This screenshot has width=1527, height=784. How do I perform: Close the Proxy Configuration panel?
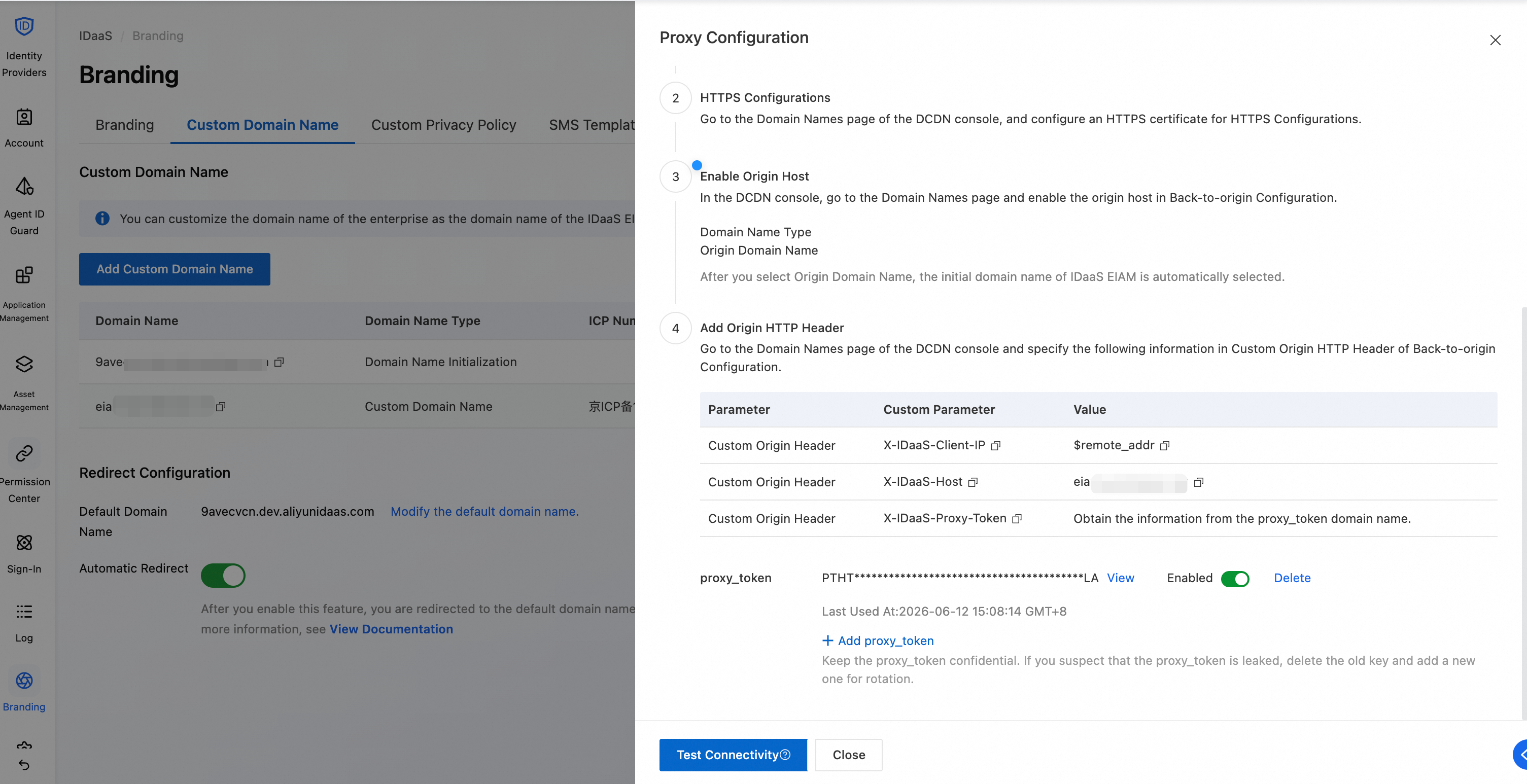pos(1496,40)
